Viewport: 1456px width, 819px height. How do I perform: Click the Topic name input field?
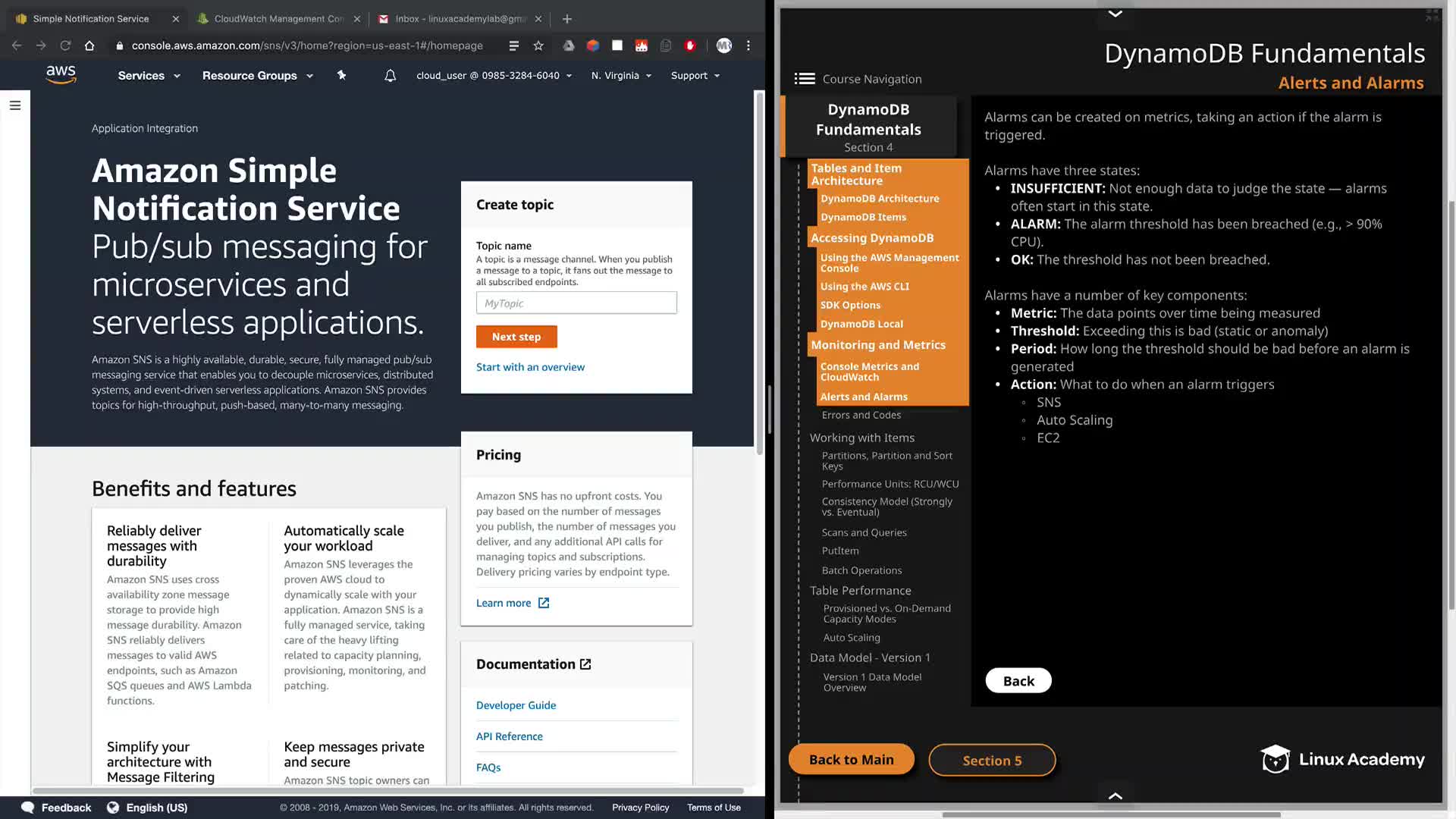[x=576, y=303]
